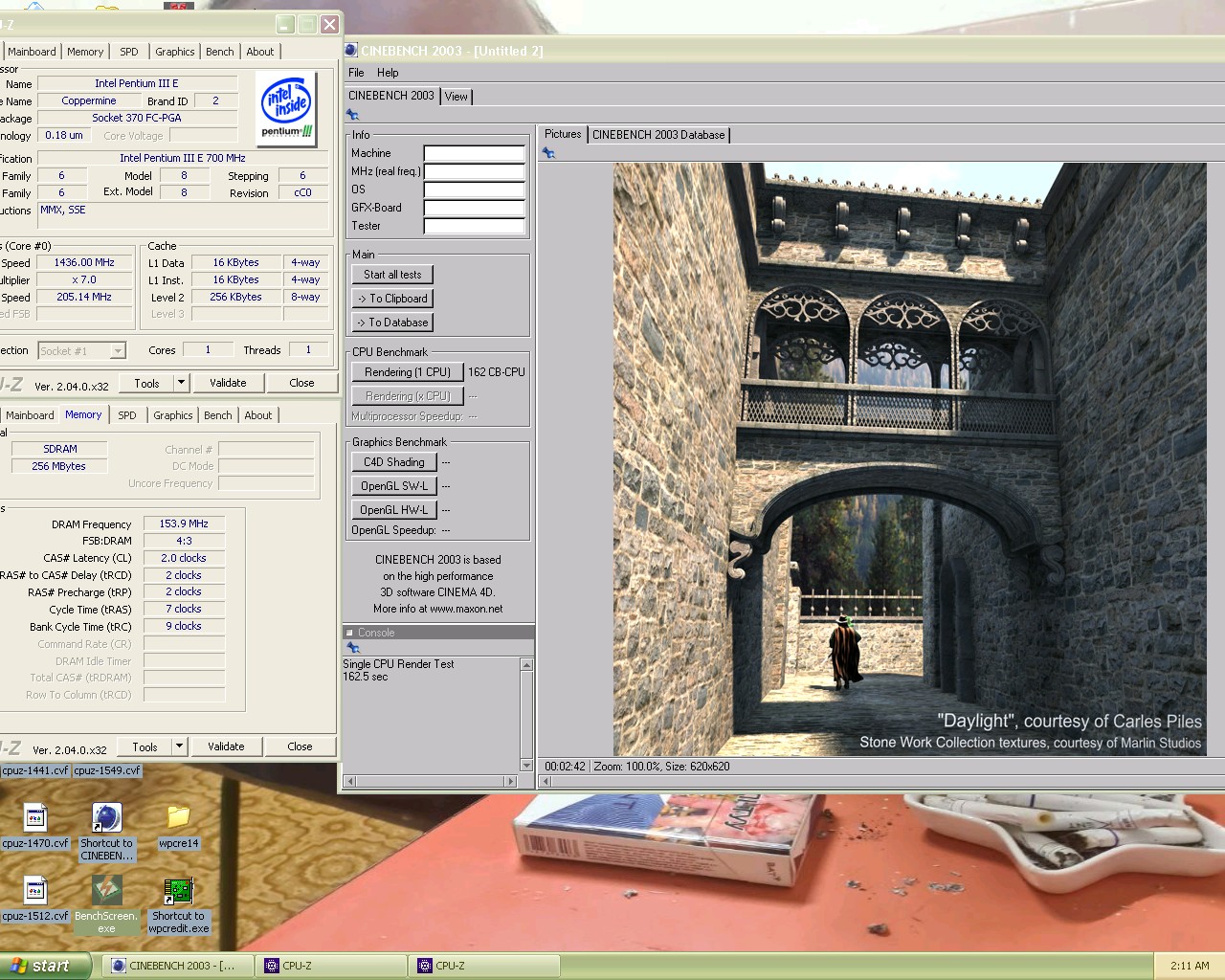Viewport: 1225px width, 980px height.
Task: Open the wpcre14 folder on desktop
Action: (178, 827)
